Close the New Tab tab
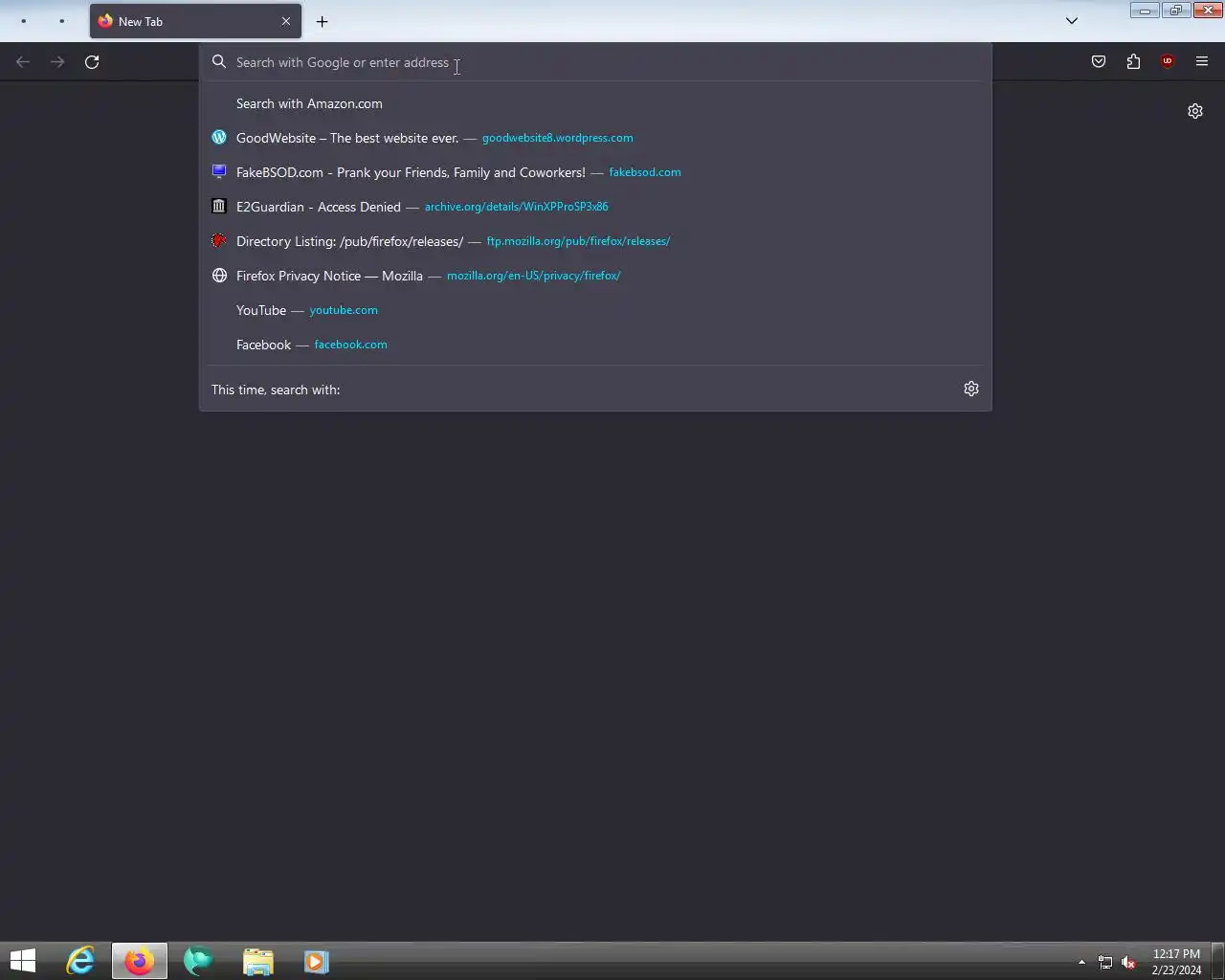Screen dimensions: 1225x980 click(285, 21)
